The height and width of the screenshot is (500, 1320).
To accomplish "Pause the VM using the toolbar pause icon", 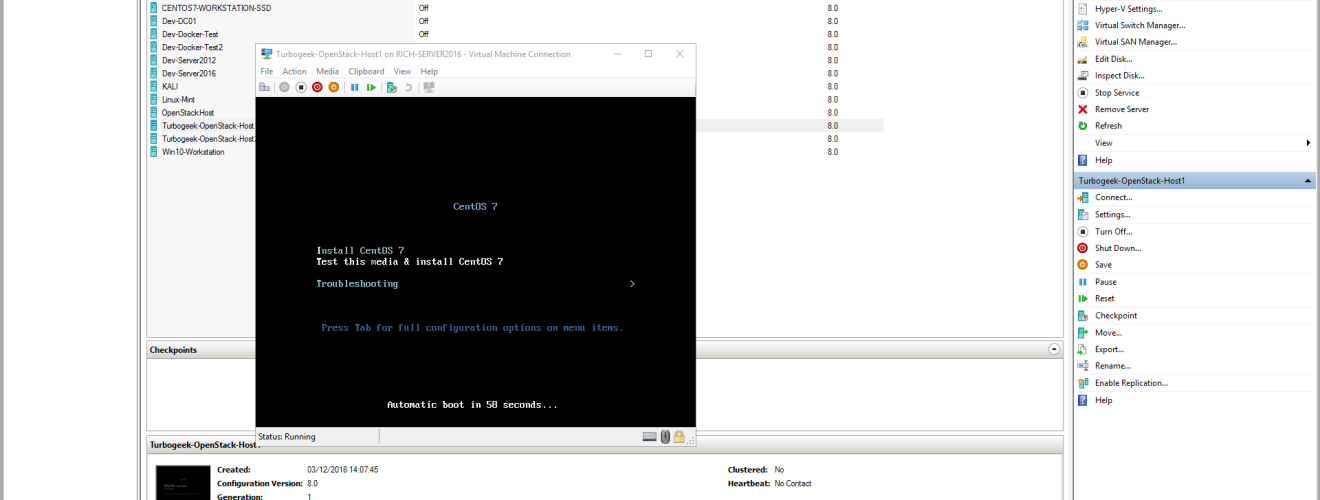I will point(355,88).
